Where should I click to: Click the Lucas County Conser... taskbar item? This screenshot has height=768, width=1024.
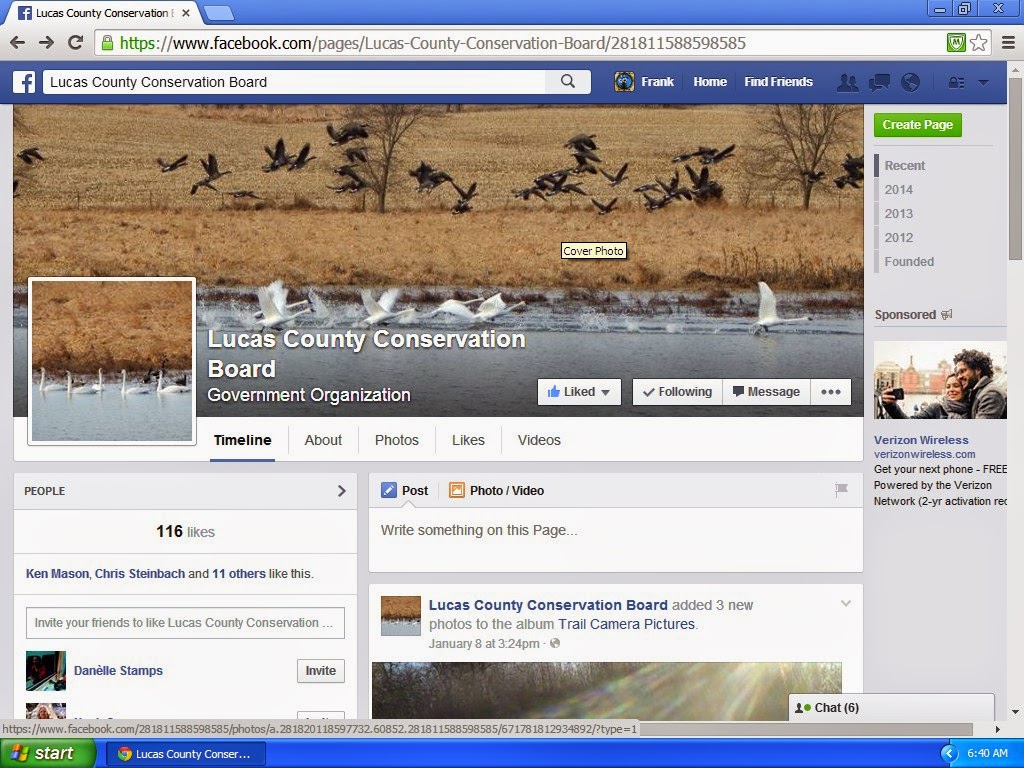pyautogui.click(x=186, y=754)
